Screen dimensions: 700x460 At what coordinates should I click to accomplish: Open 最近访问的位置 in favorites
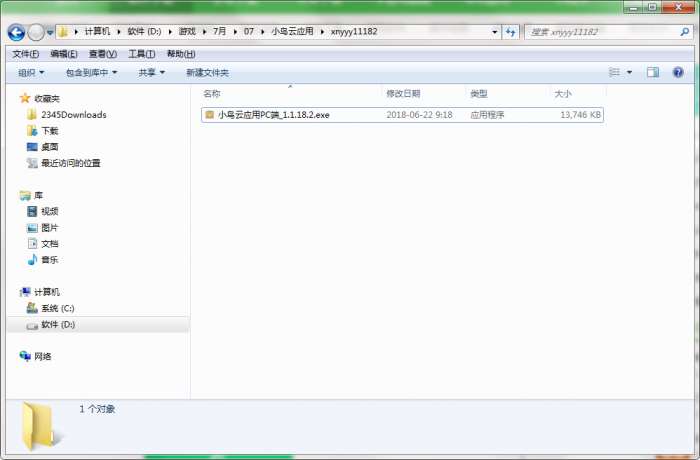[71, 163]
